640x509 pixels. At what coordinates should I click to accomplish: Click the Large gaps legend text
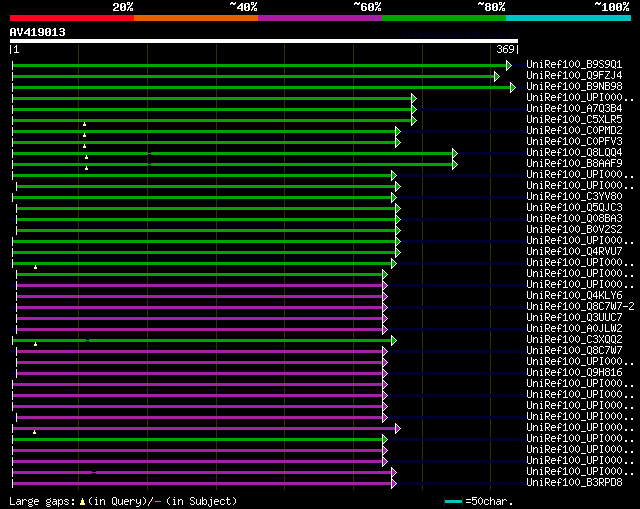[x=42, y=501]
